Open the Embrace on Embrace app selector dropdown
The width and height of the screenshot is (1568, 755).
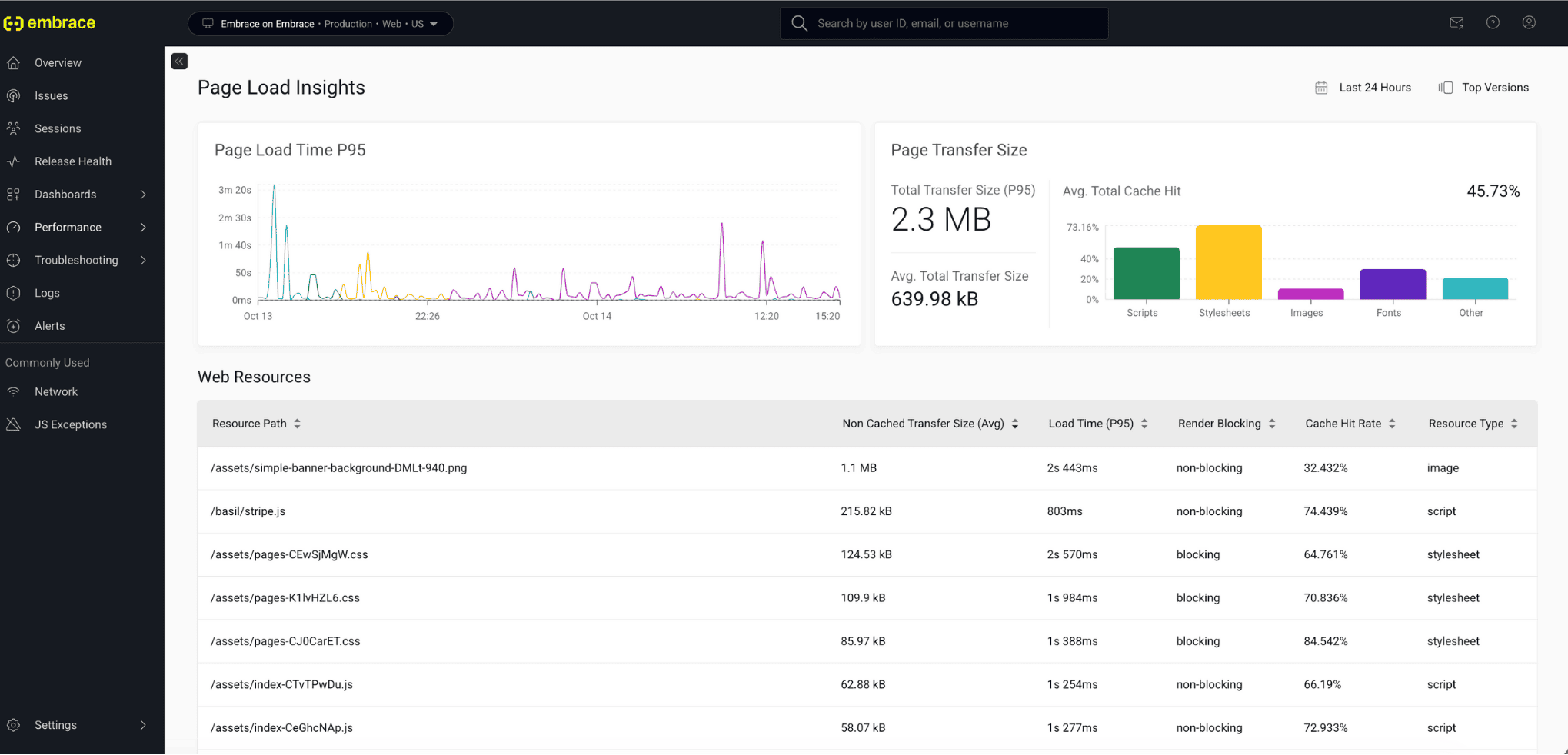click(321, 24)
